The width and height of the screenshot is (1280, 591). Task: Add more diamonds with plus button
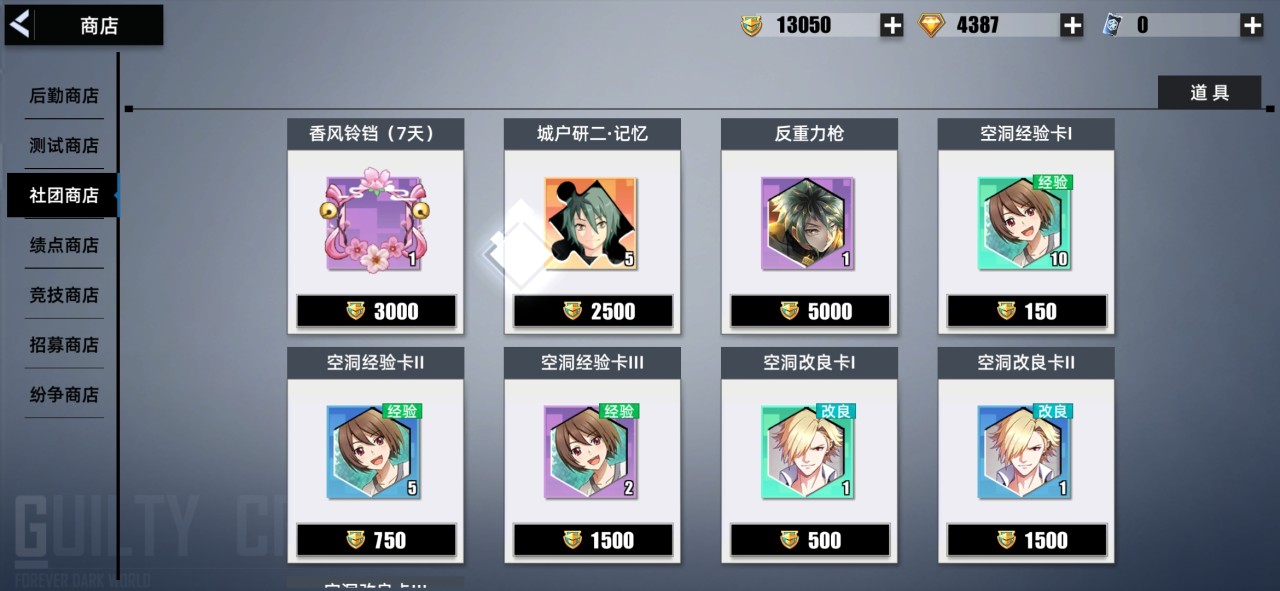(1071, 26)
